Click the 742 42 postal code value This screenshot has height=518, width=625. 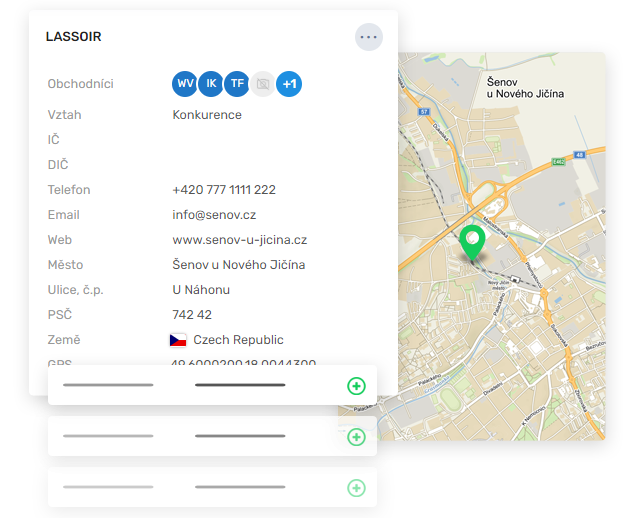tap(192, 315)
